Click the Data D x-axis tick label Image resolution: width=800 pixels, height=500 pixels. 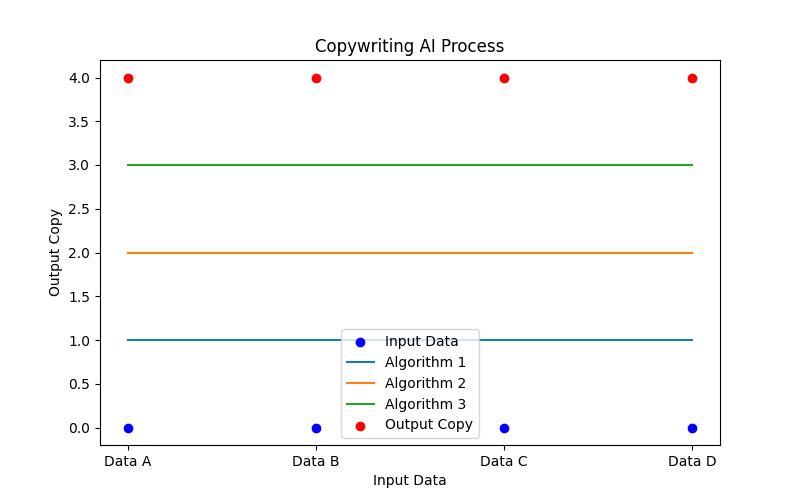click(x=692, y=461)
